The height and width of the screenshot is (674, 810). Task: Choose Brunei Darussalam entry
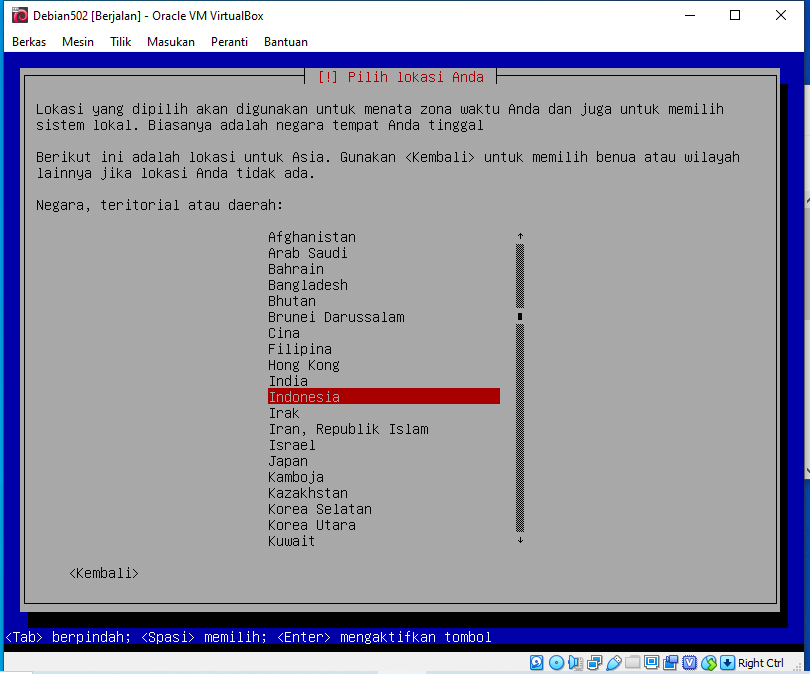pyautogui.click(x=384, y=317)
